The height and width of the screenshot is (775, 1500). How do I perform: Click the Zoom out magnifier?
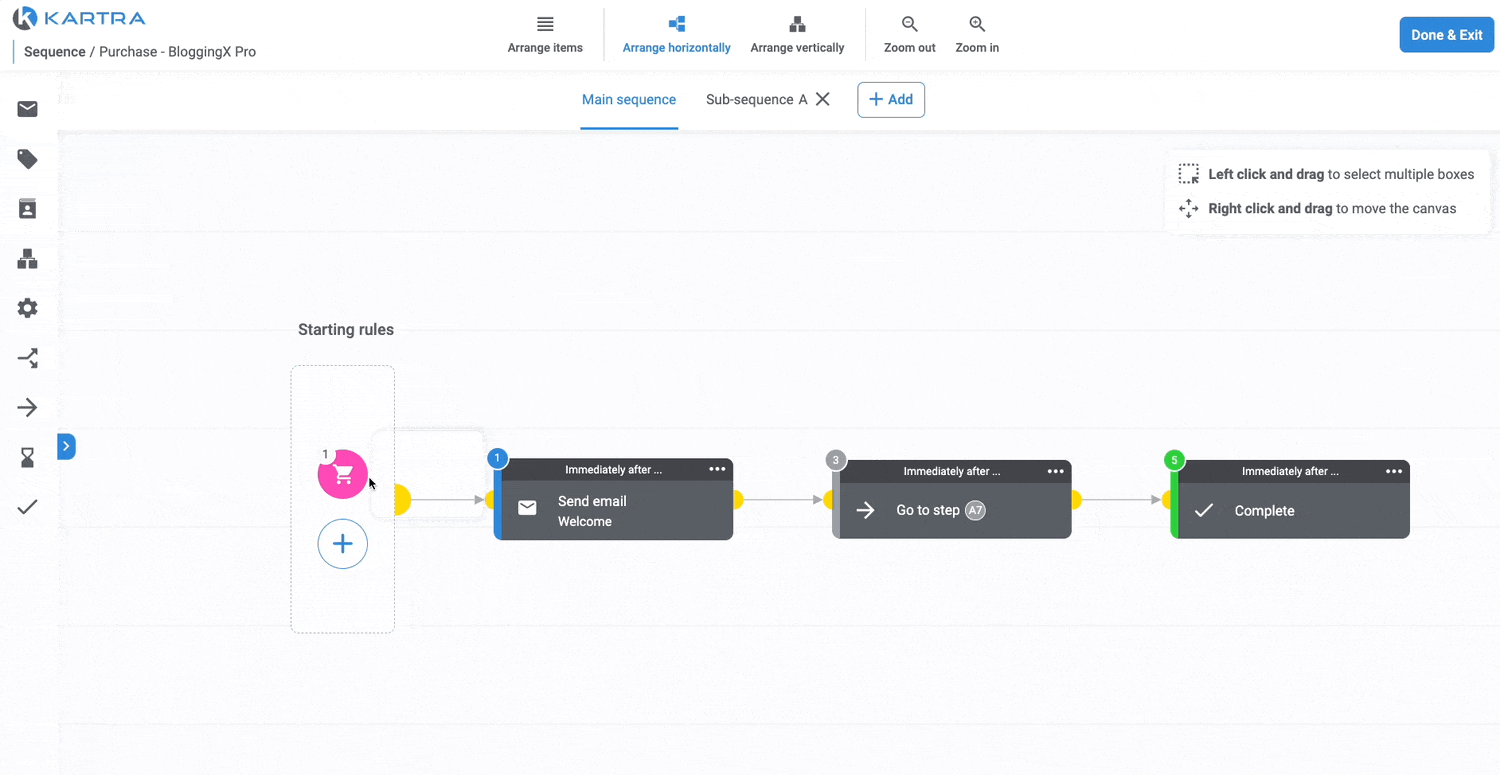(x=909, y=34)
